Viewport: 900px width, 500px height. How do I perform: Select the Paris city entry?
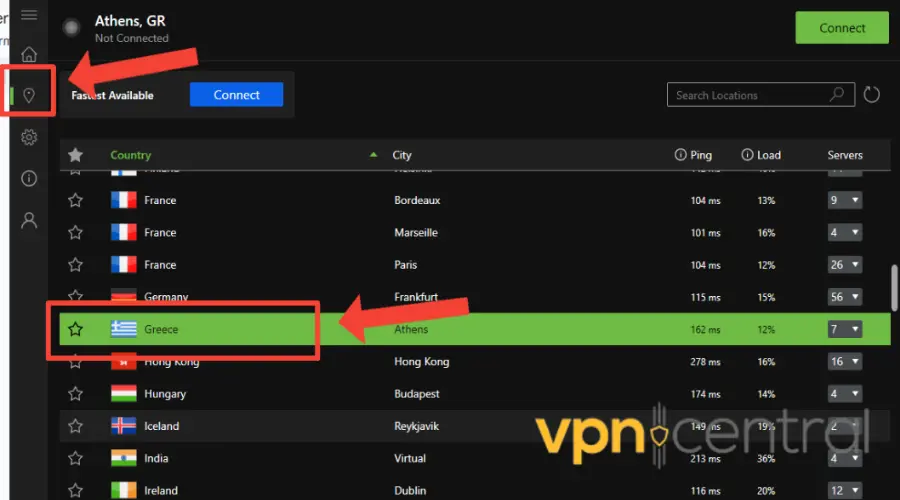click(405, 265)
